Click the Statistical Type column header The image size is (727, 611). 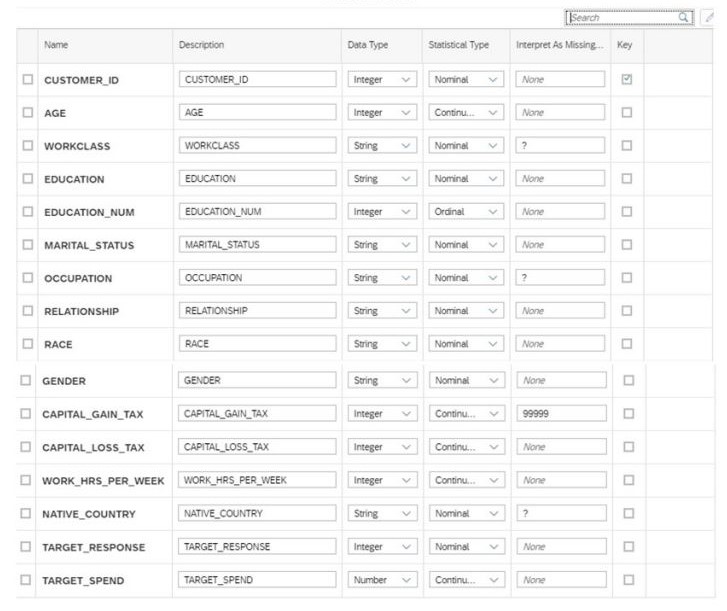458,46
